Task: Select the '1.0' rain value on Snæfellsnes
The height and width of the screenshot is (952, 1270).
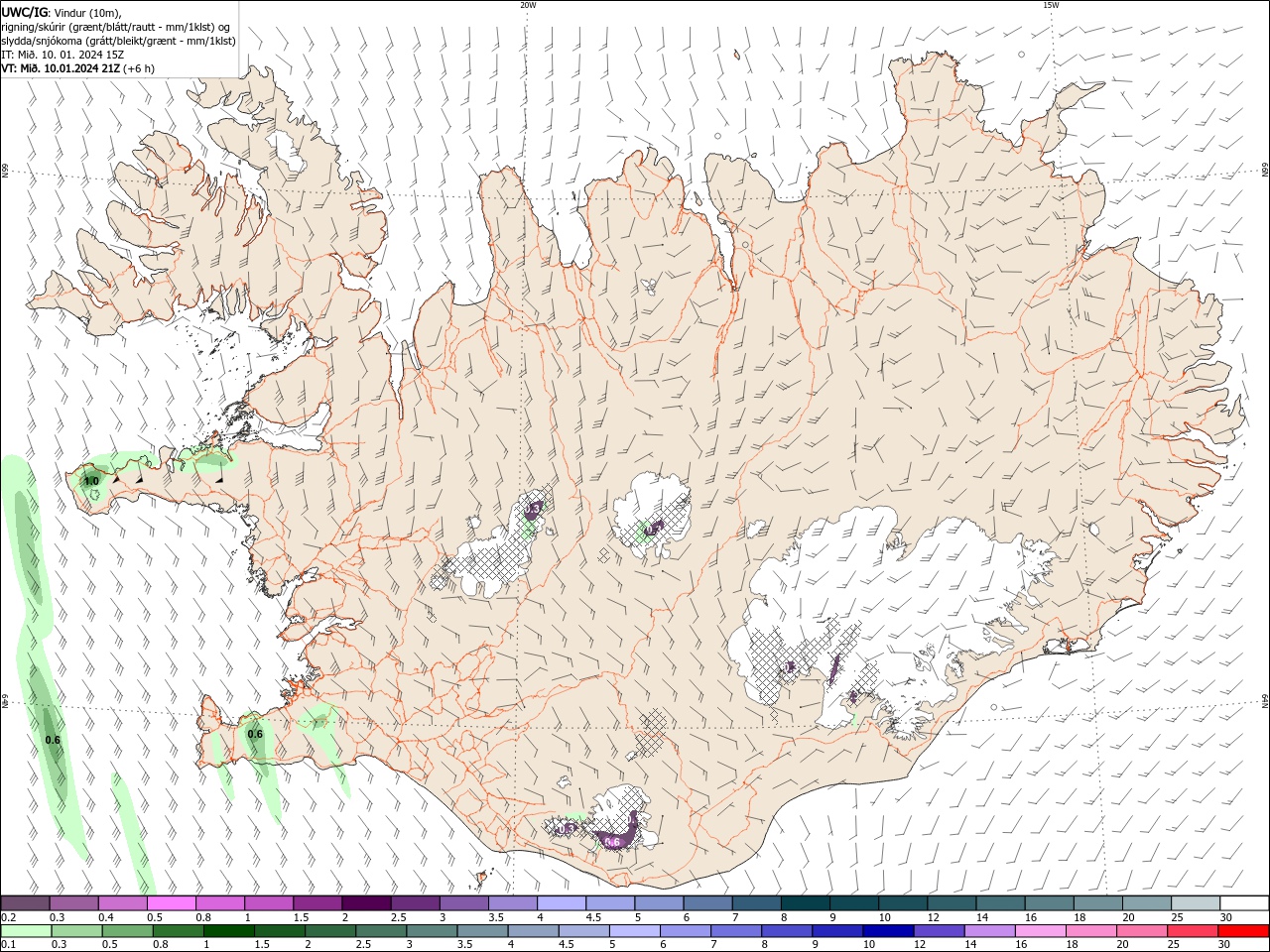Action: tap(91, 481)
